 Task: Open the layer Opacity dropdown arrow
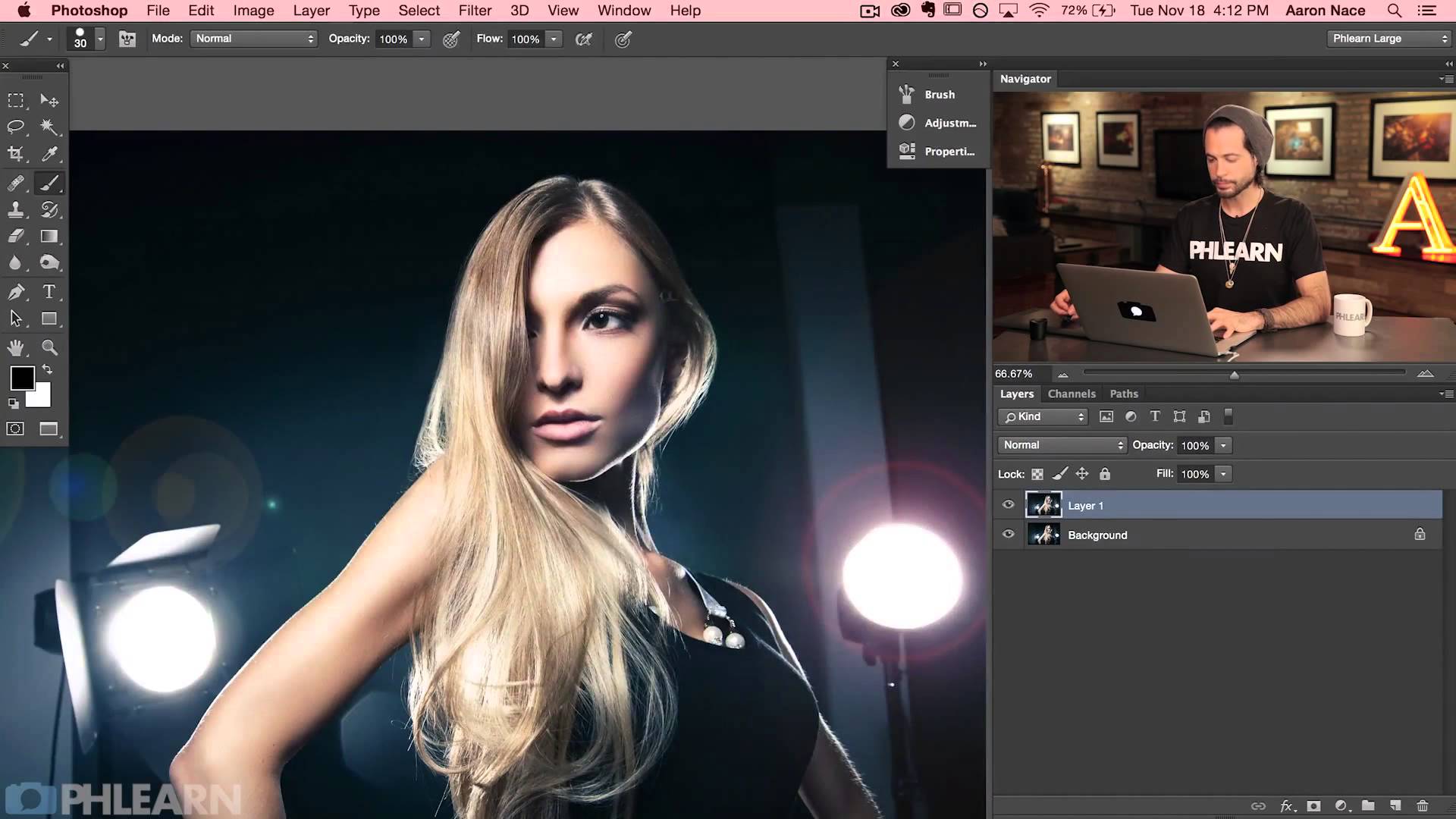pos(1223,446)
